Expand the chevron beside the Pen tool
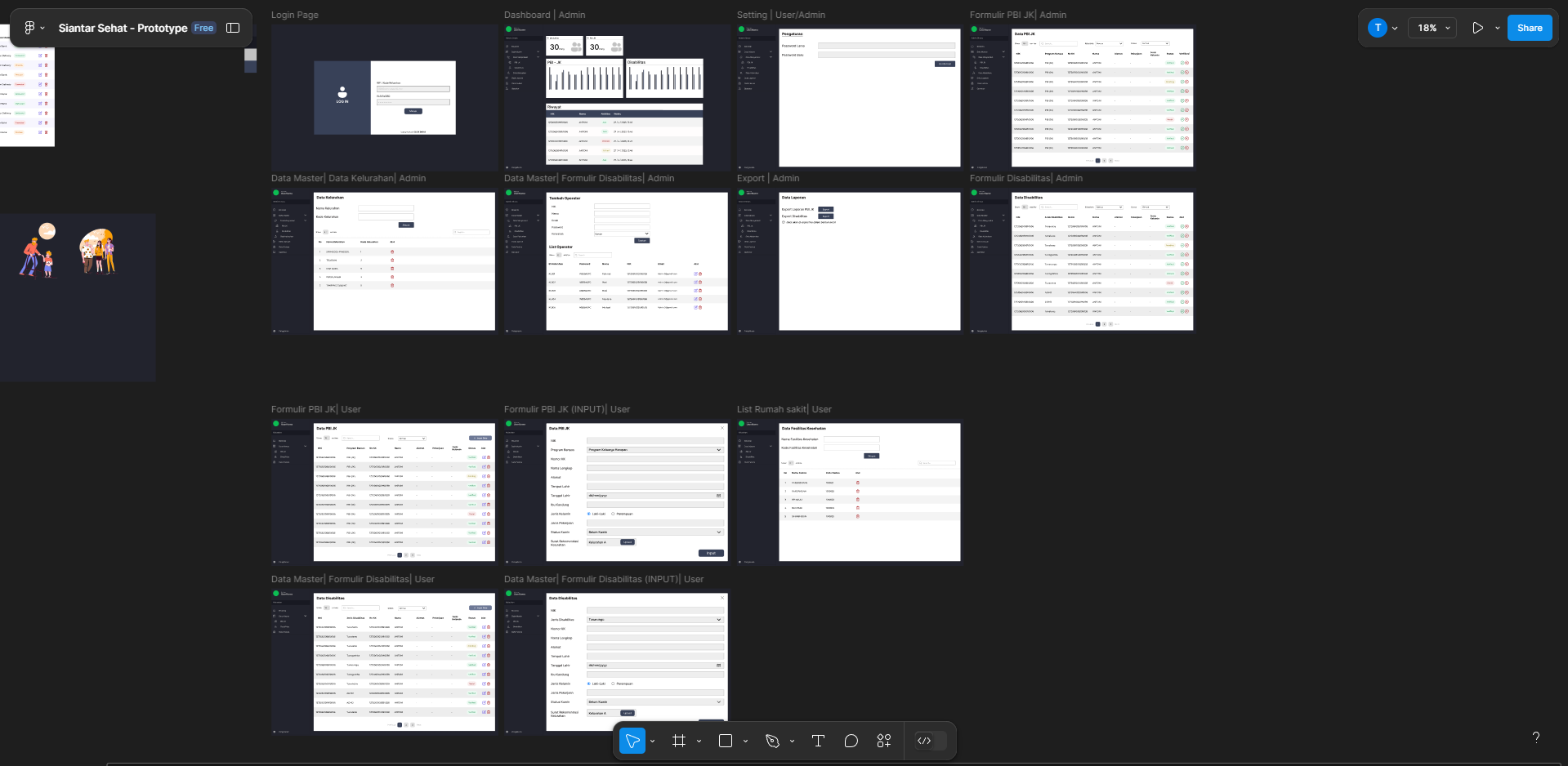Image resolution: width=1568 pixels, height=766 pixels. [x=792, y=742]
